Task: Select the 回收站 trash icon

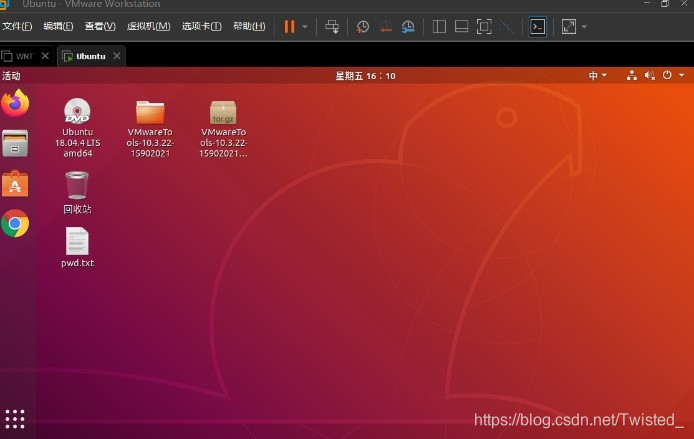Action: pyautogui.click(x=77, y=185)
